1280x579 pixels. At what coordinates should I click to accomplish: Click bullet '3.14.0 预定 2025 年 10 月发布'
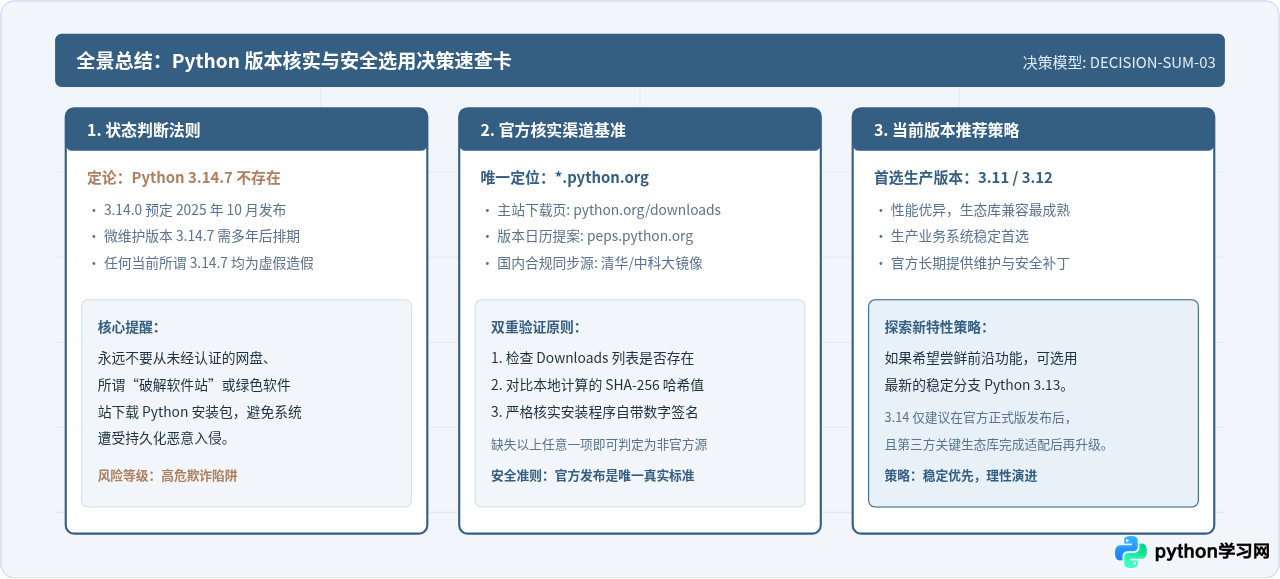pyautogui.click(x=195, y=211)
